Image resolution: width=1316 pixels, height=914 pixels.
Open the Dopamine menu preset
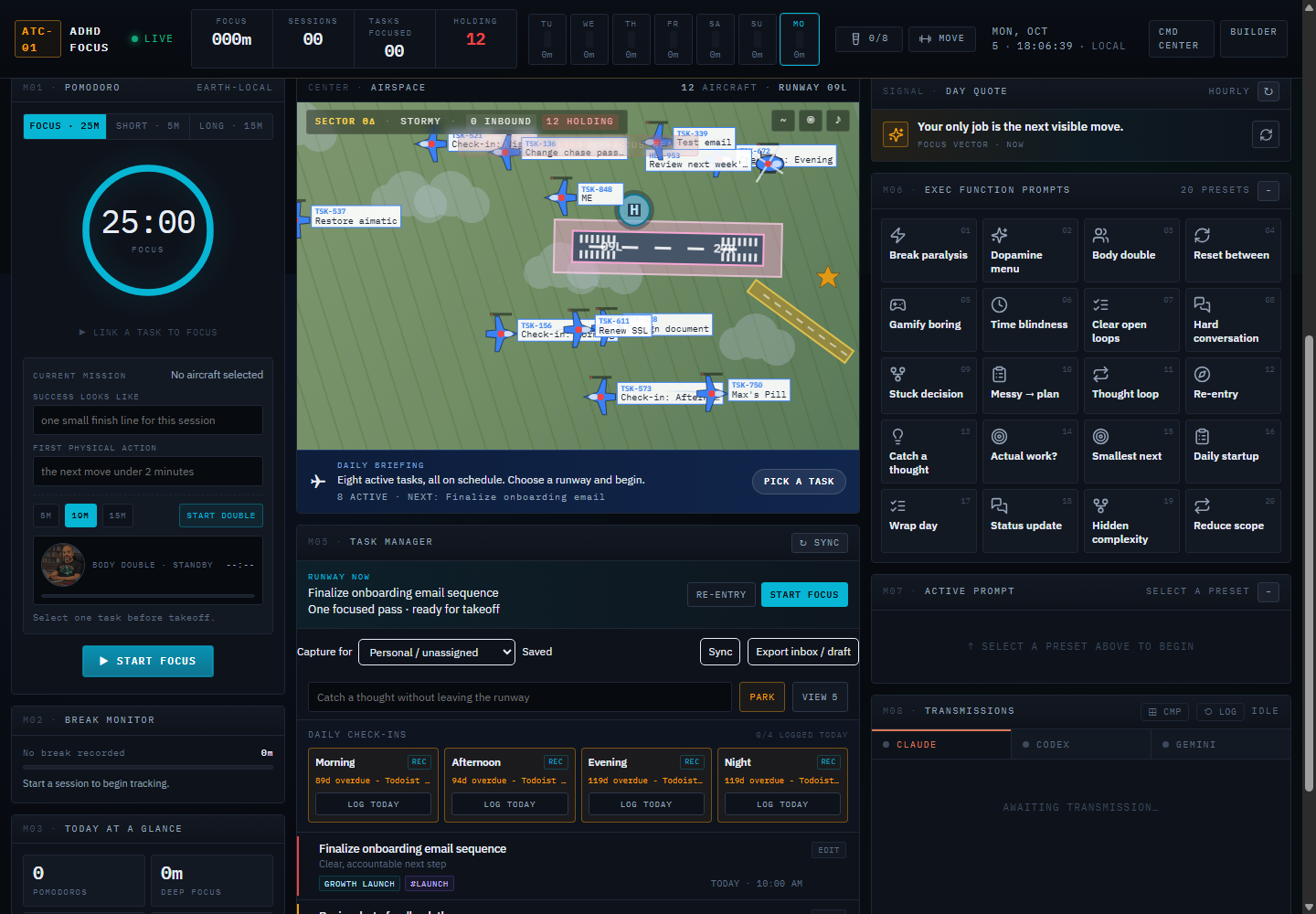pyautogui.click(x=1030, y=250)
